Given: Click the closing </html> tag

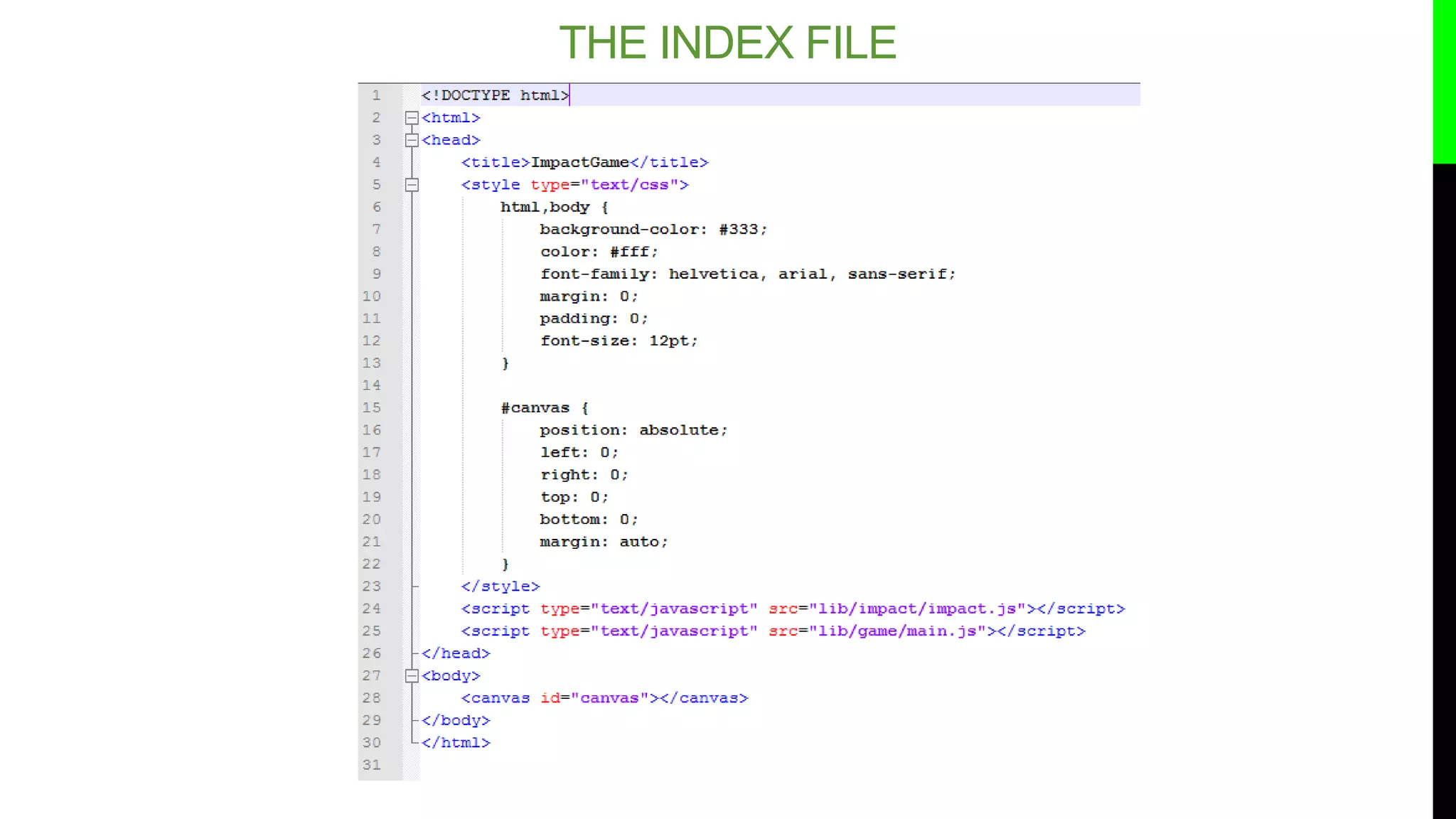Looking at the screenshot, I should pos(456,743).
